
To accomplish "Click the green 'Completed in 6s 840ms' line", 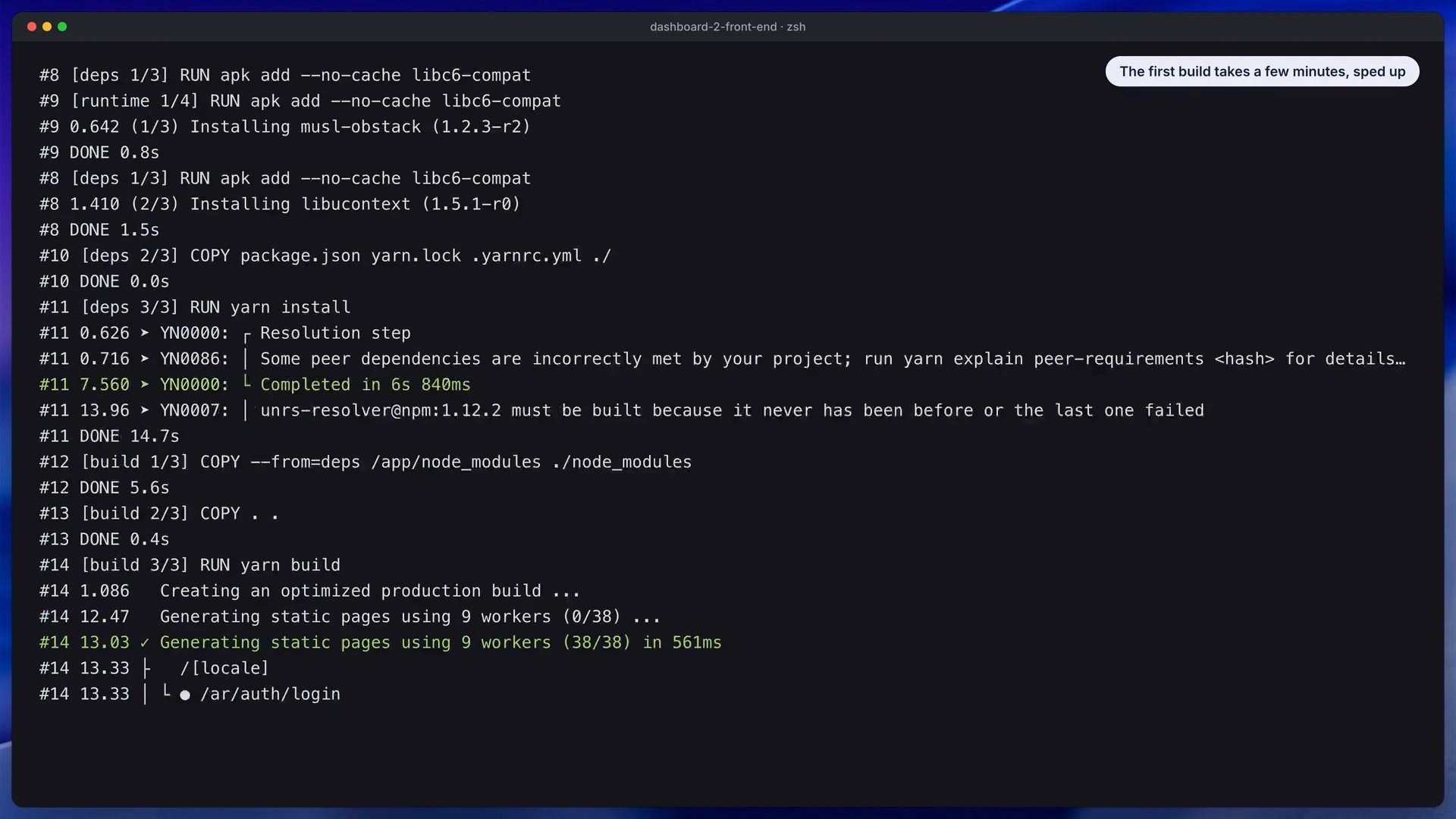I will tap(255, 384).
